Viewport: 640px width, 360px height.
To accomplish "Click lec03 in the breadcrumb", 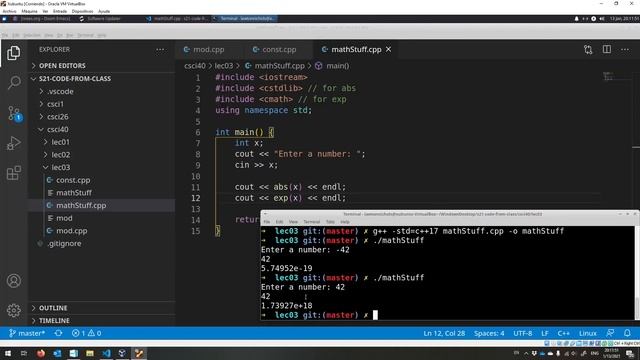I will click(224, 66).
